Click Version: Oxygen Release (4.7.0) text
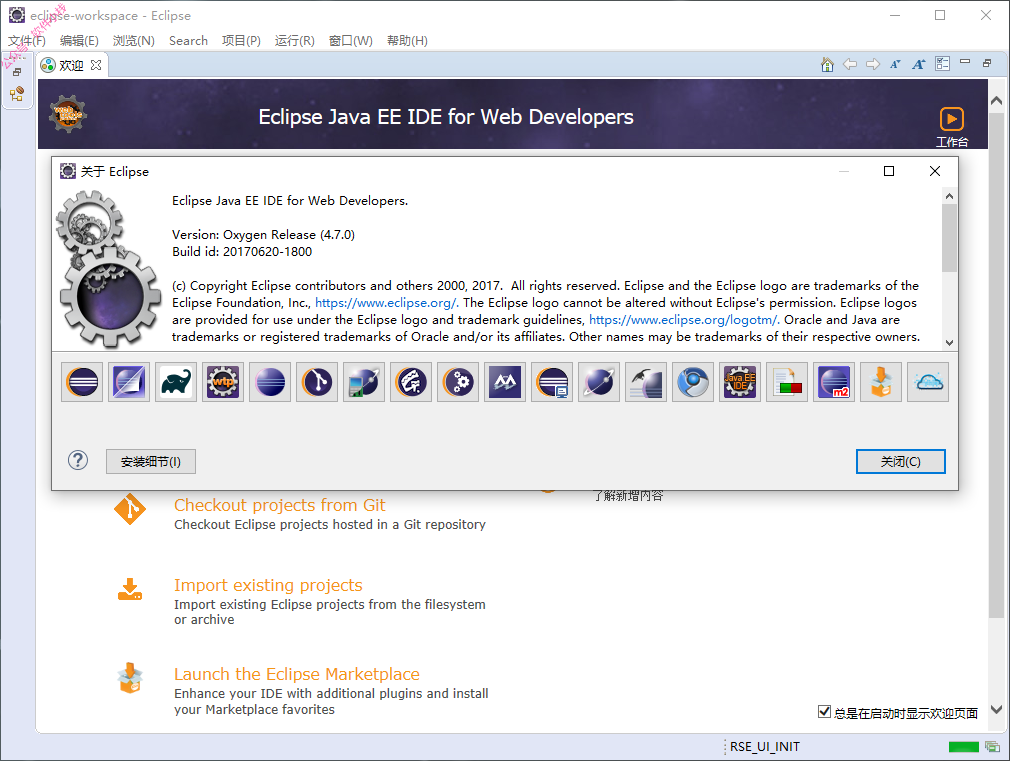Image resolution: width=1010 pixels, height=761 pixels. click(x=263, y=235)
